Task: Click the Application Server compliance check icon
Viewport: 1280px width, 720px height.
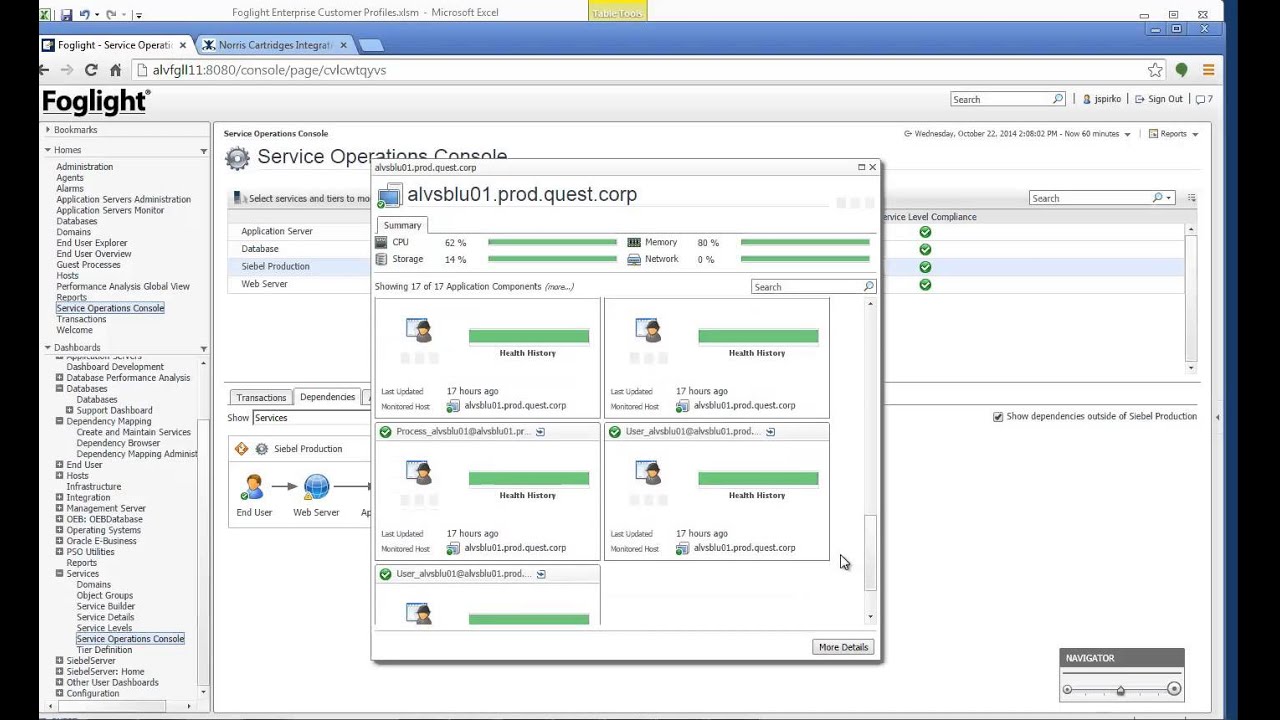Action: point(925,232)
